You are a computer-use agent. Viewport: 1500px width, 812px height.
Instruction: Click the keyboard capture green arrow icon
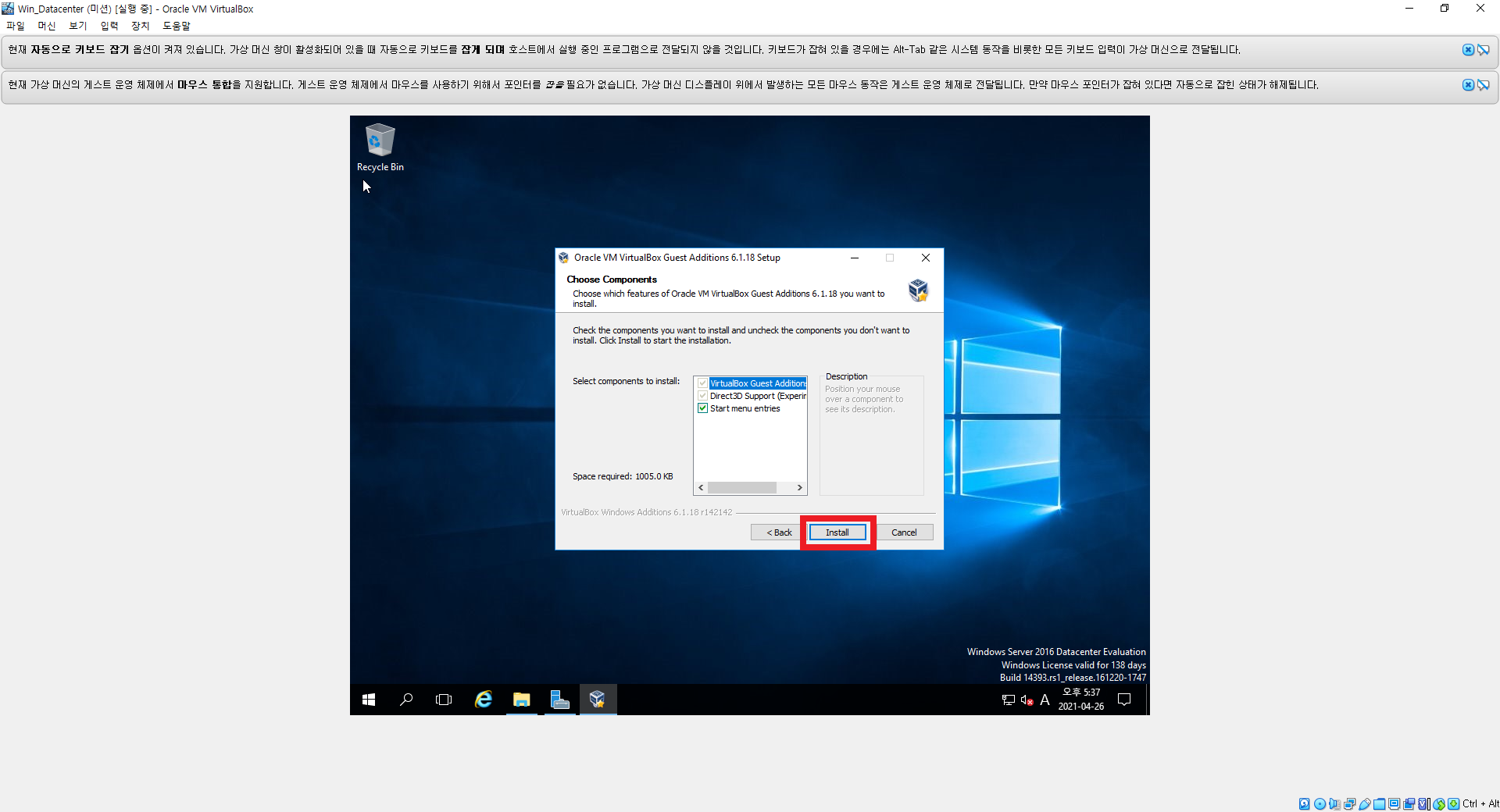[x=1453, y=803]
